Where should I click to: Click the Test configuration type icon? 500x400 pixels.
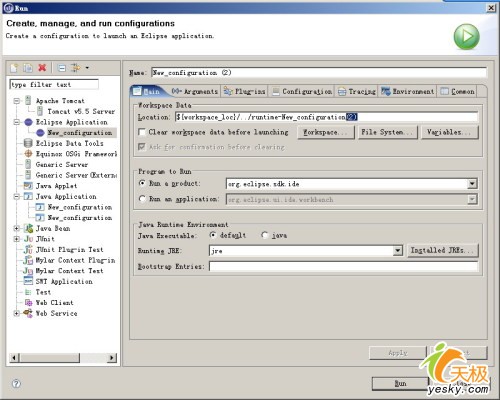point(28,292)
